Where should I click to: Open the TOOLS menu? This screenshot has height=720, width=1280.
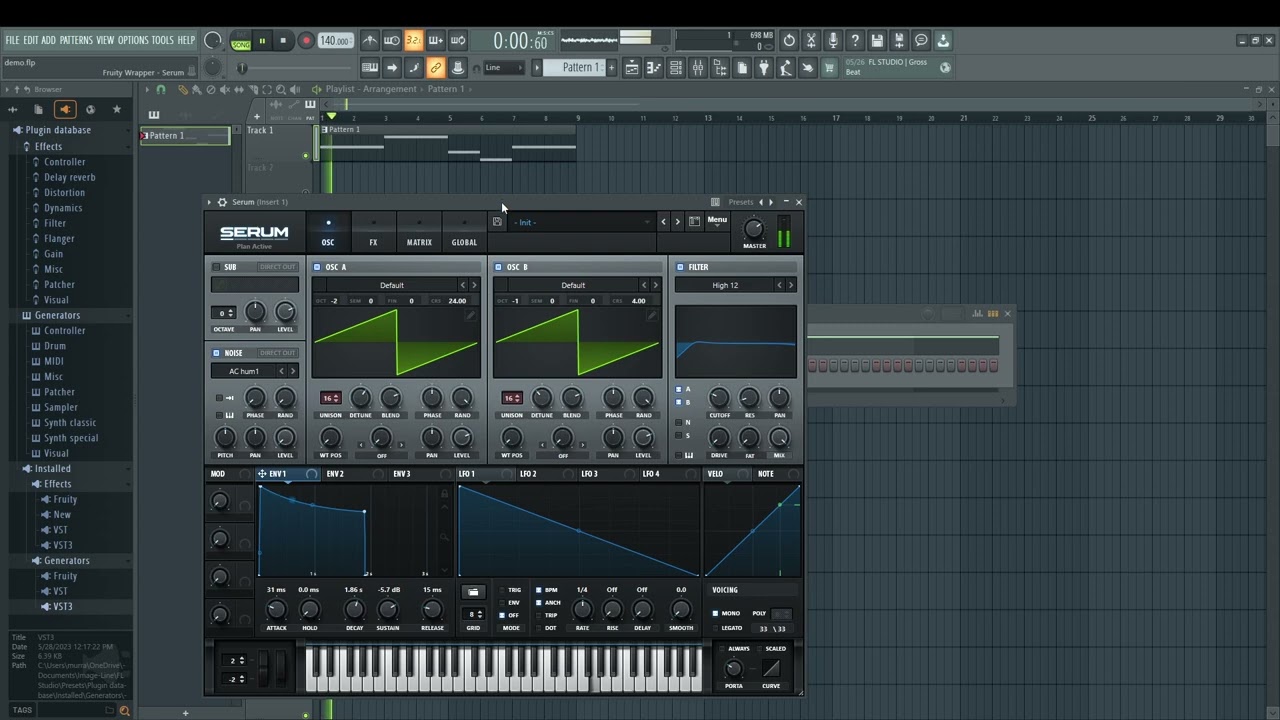[x=163, y=41]
